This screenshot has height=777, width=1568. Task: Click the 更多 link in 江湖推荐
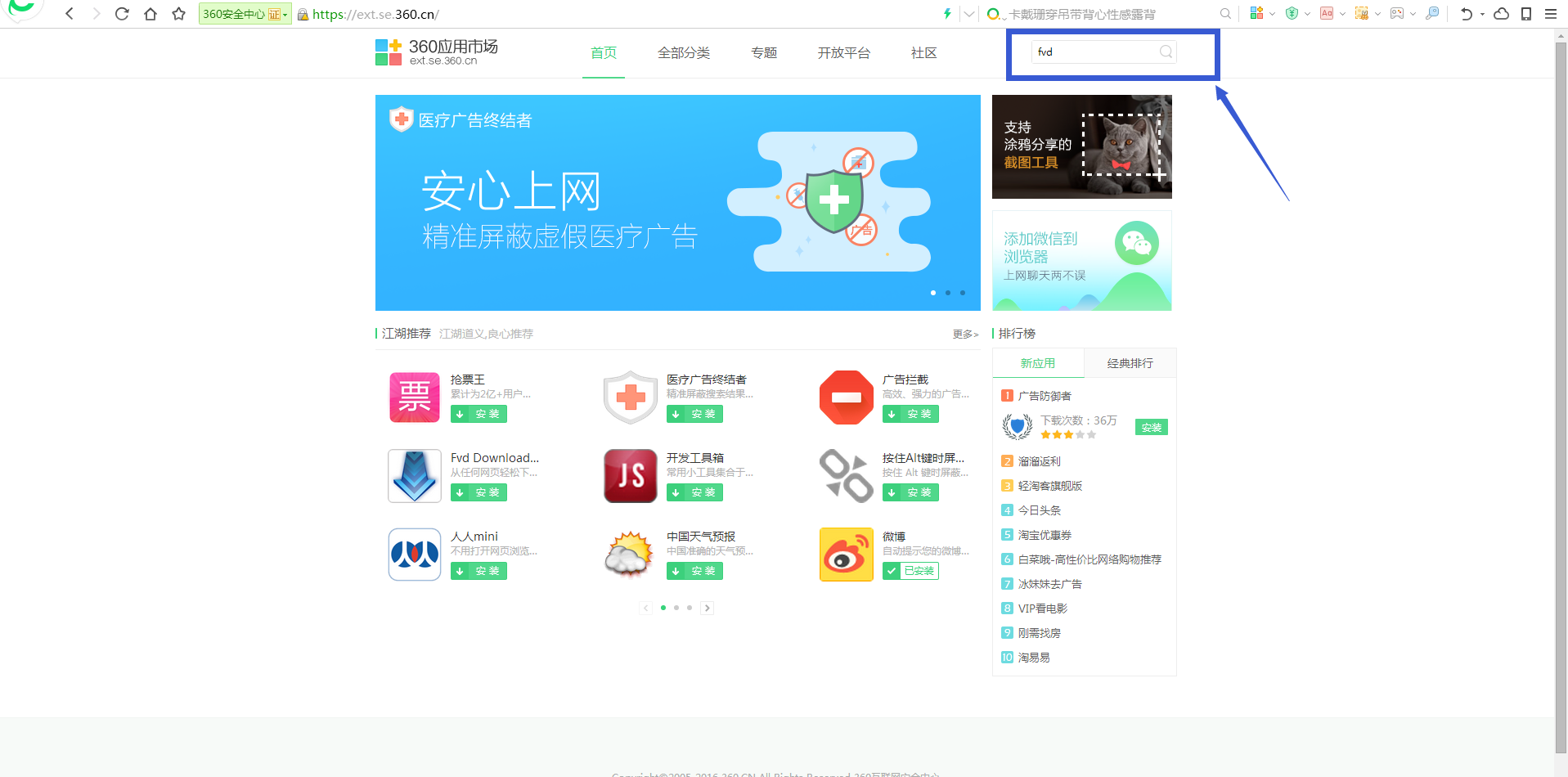(x=965, y=335)
